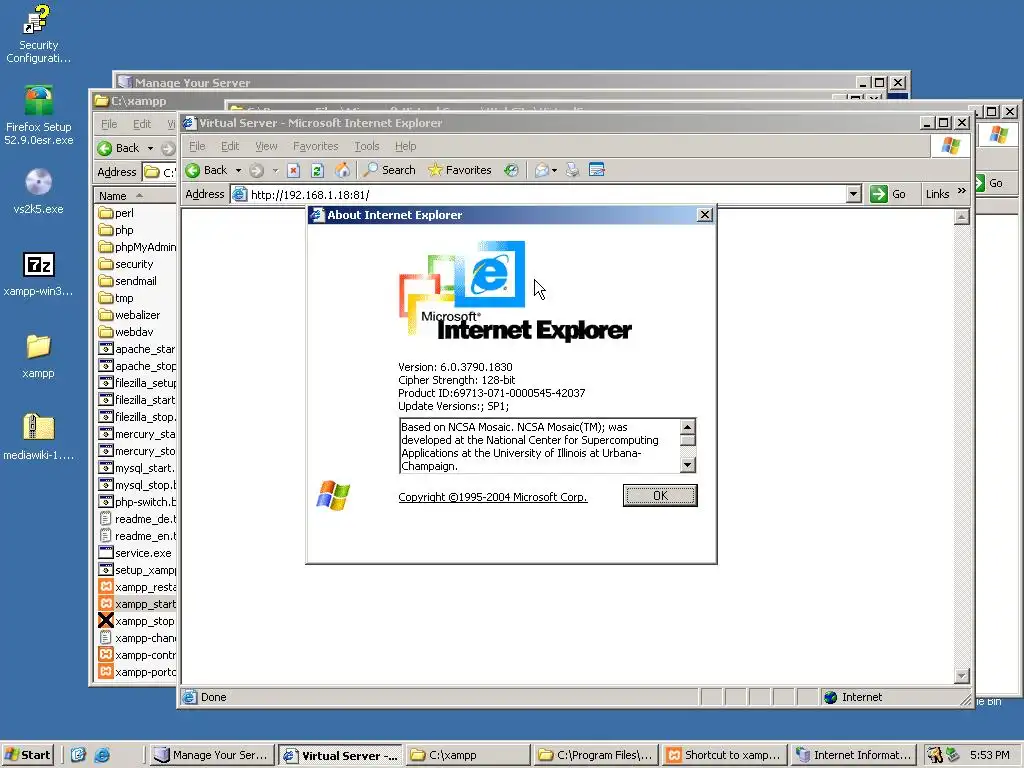Click Back button in xampp explorer window
Screen dimensions: 1024x768
[x=118, y=148]
